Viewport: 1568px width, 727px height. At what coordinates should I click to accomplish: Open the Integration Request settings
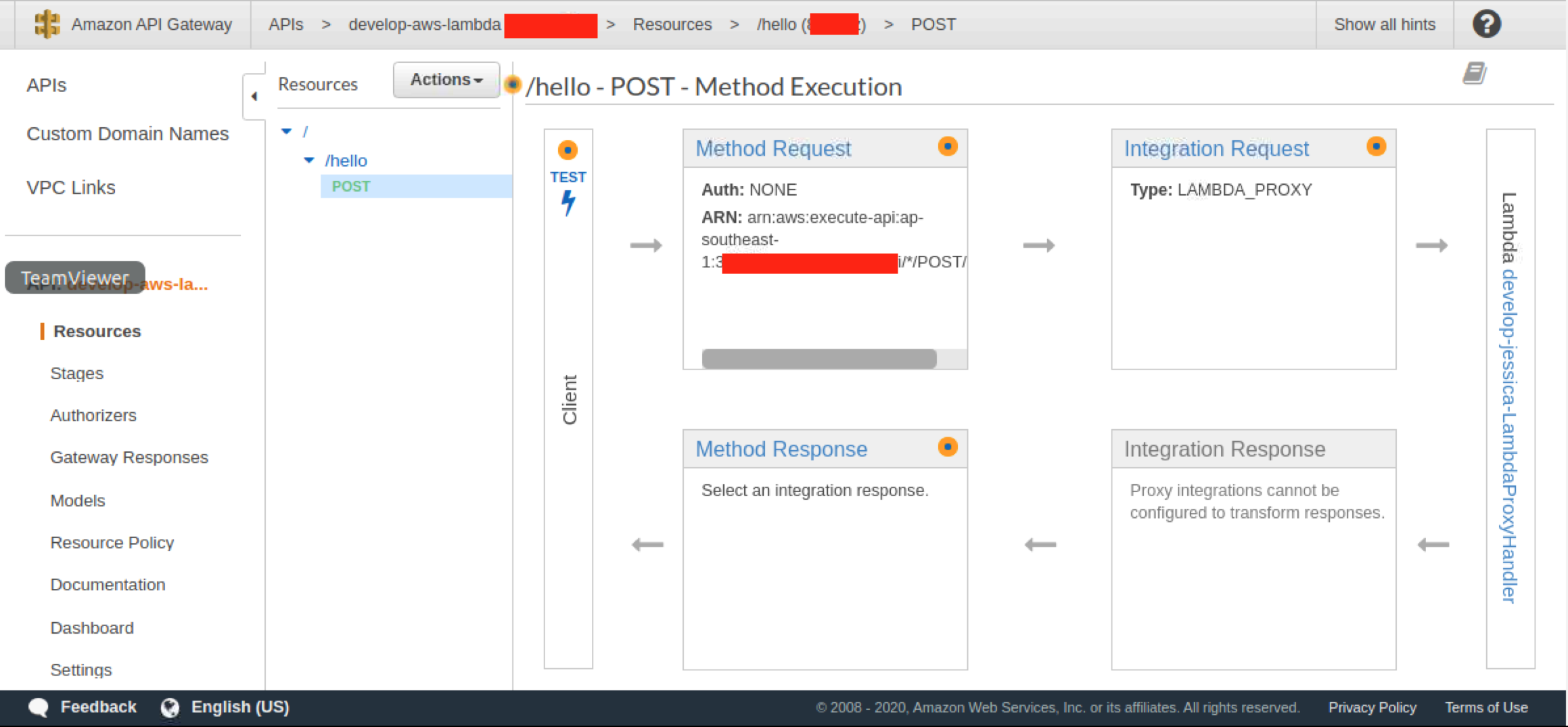tap(1216, 148)
